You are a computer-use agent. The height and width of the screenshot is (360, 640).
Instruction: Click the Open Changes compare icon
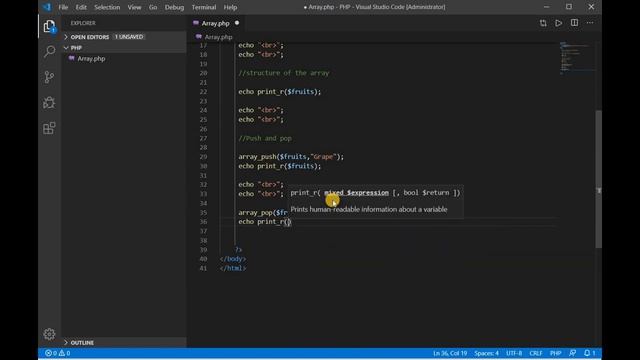(543, 23)
